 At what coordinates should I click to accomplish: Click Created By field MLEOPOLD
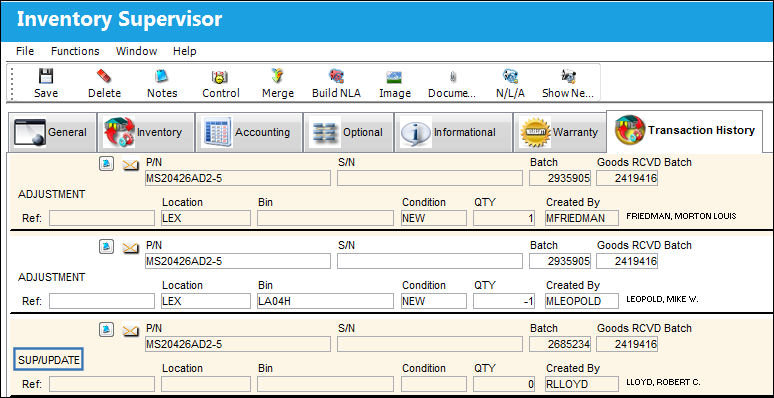pyautogui.click(x=581, y=301)
